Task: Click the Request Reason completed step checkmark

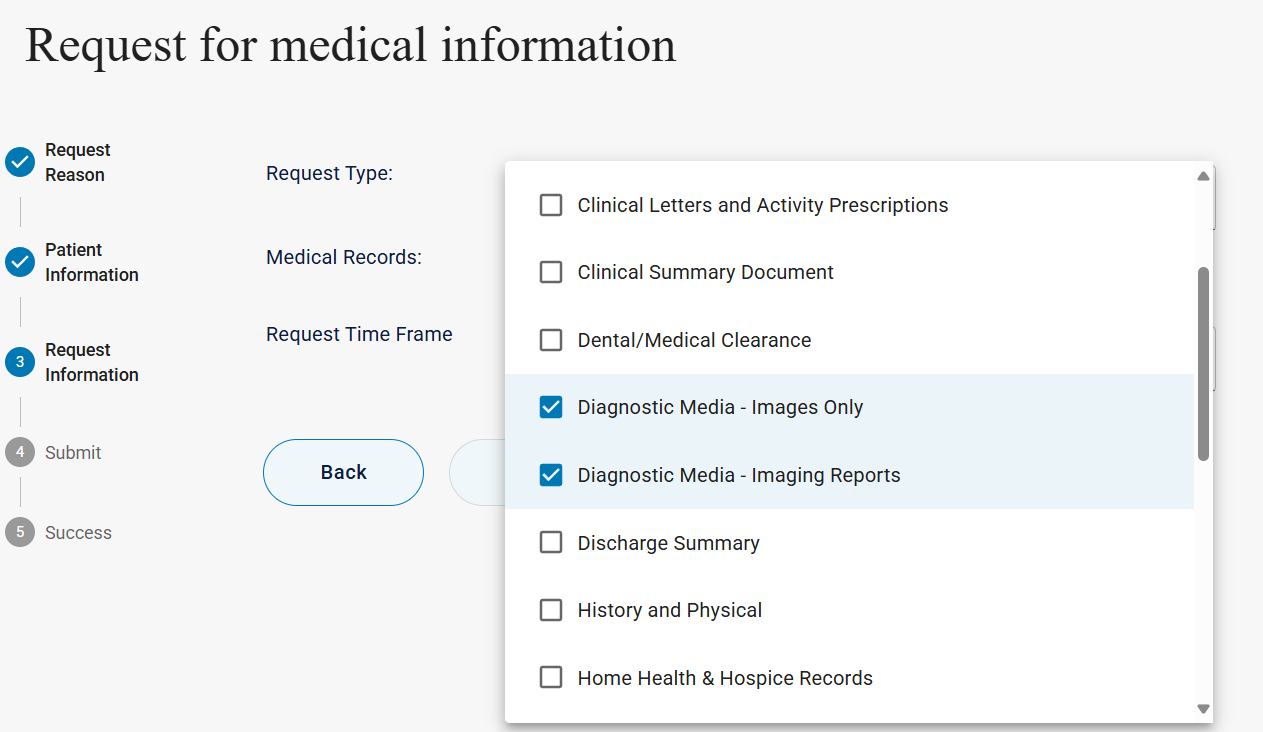Action: pos(20,162)
